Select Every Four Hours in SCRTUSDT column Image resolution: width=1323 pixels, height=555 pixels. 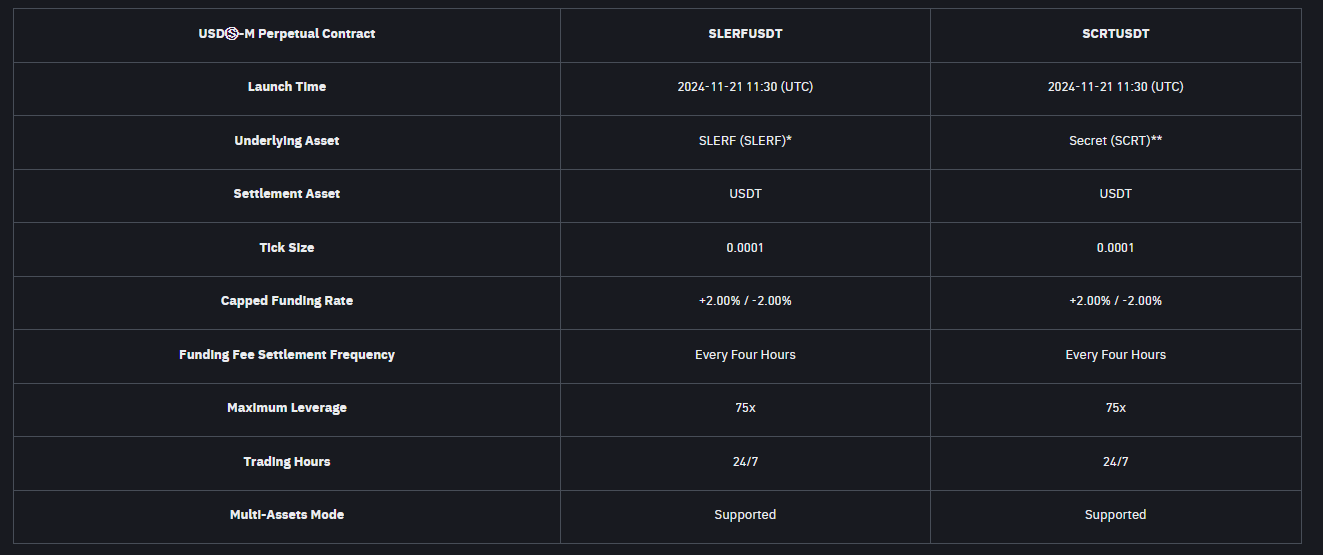tap(1115, 355)
